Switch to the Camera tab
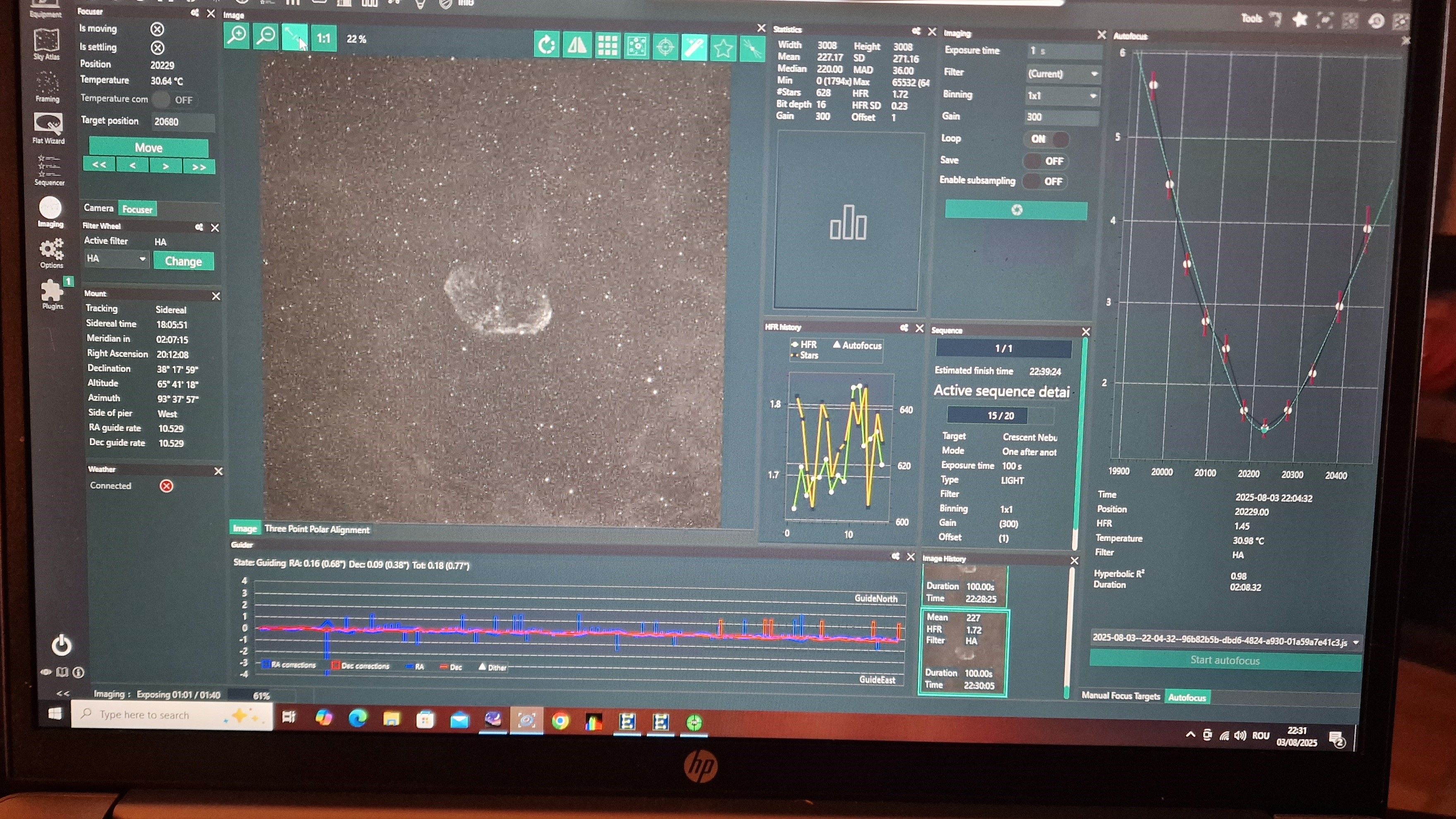This screenshot has width=1456, height=819. click(x=98, y=208)
